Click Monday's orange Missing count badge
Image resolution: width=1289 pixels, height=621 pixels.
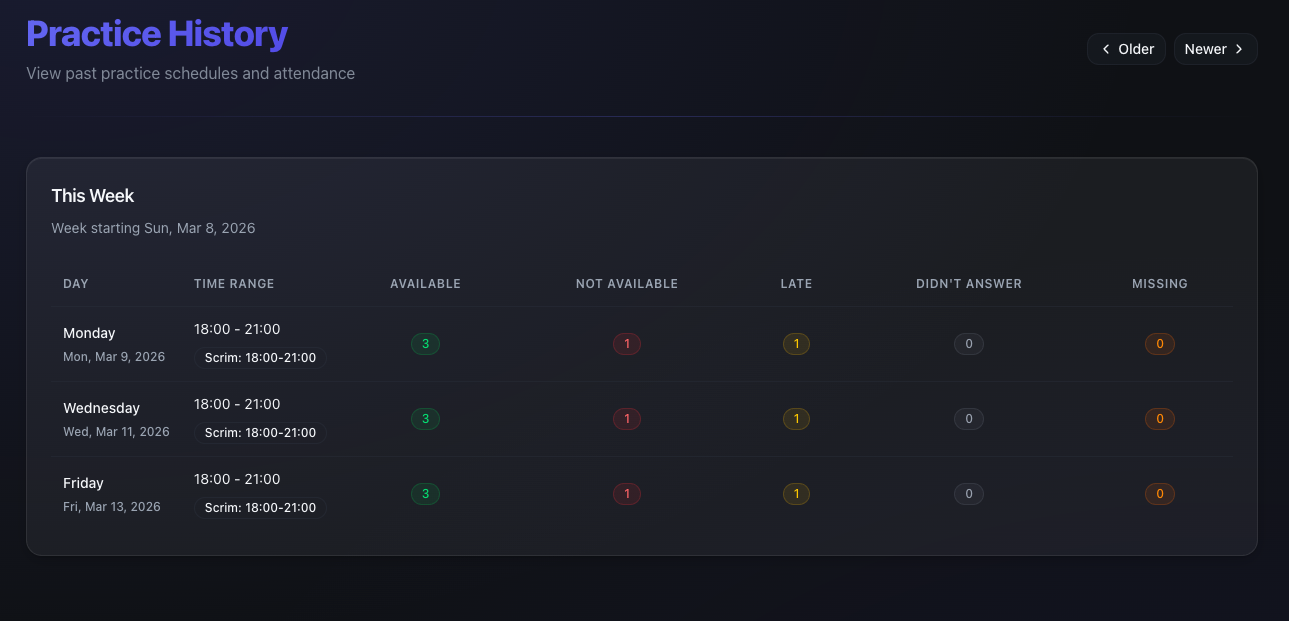point(1159,343)
